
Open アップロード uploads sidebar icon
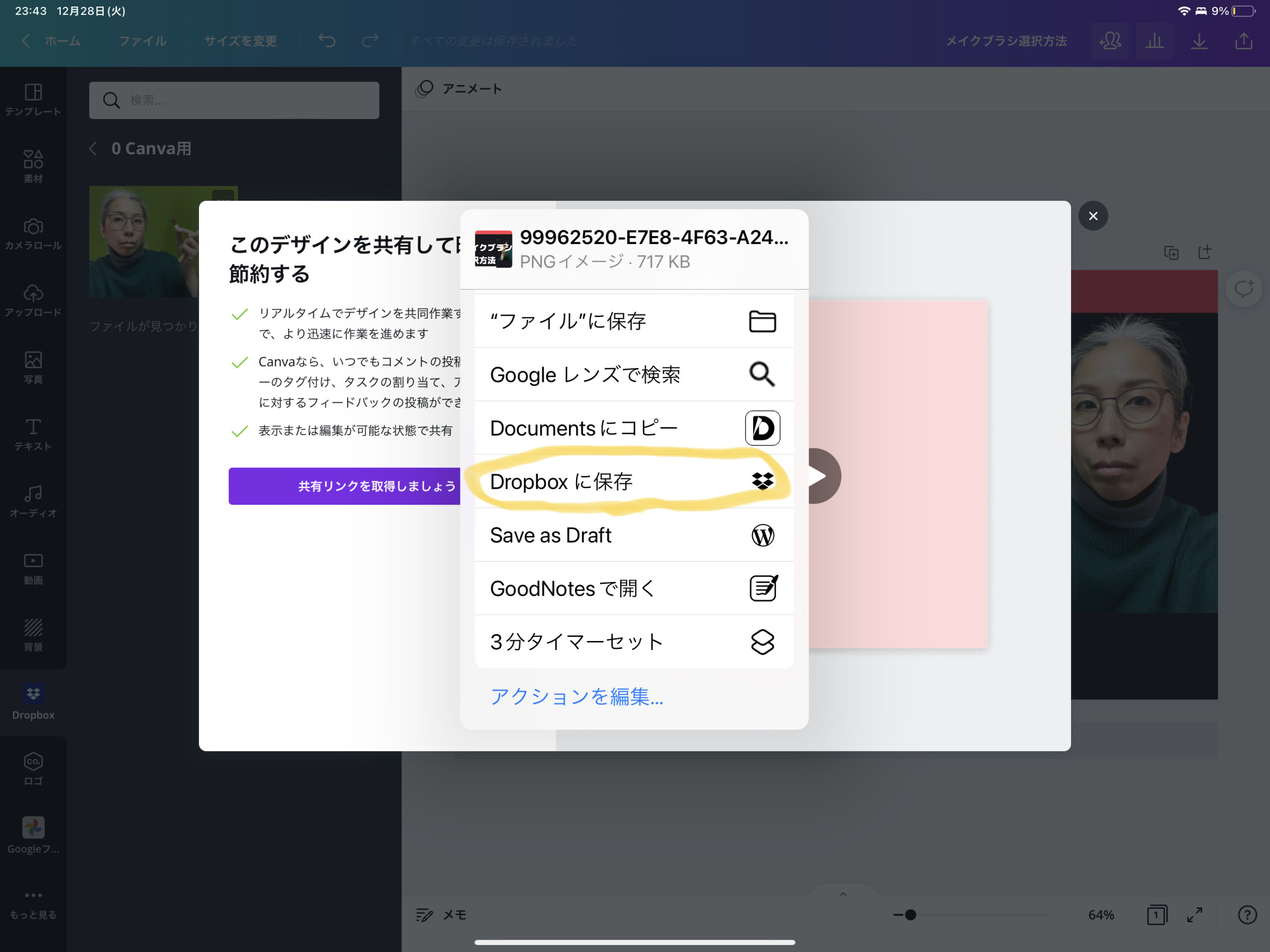pyautogui.click(x=33, y=300)
